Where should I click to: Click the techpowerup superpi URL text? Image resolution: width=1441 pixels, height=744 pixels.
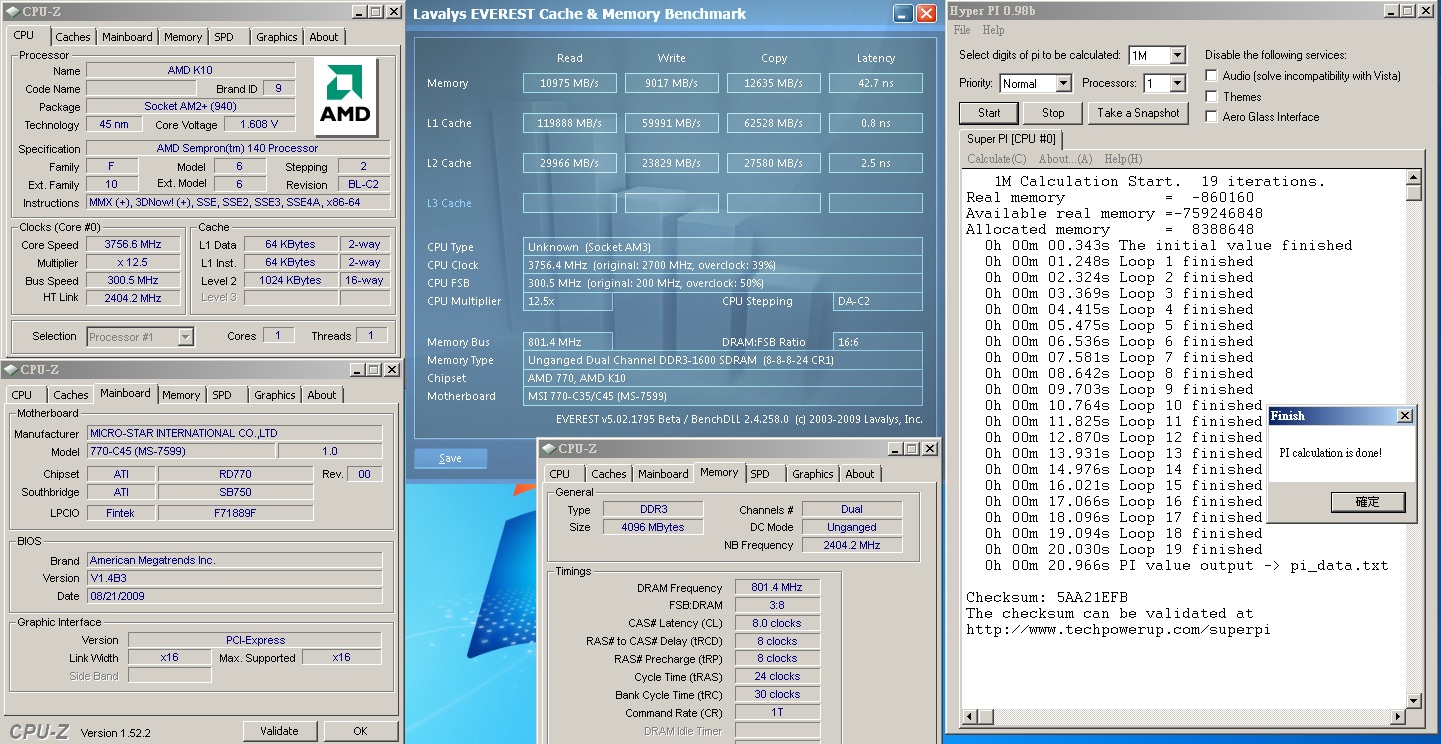point(1118,629)
